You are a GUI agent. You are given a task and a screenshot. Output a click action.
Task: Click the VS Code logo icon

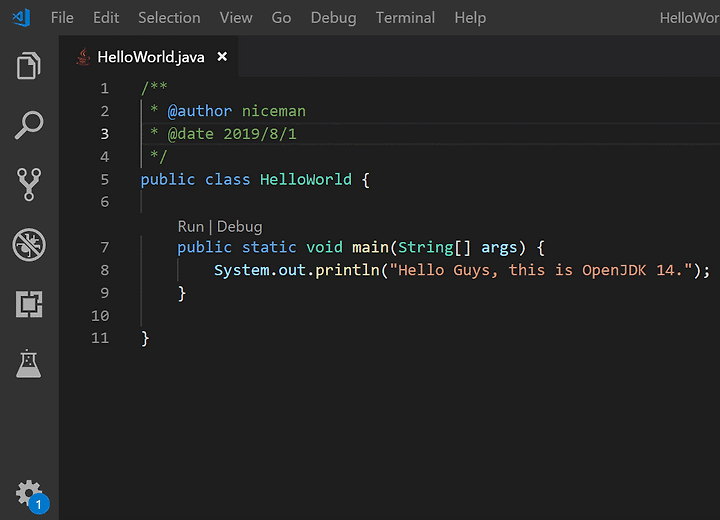coord(21,17)
